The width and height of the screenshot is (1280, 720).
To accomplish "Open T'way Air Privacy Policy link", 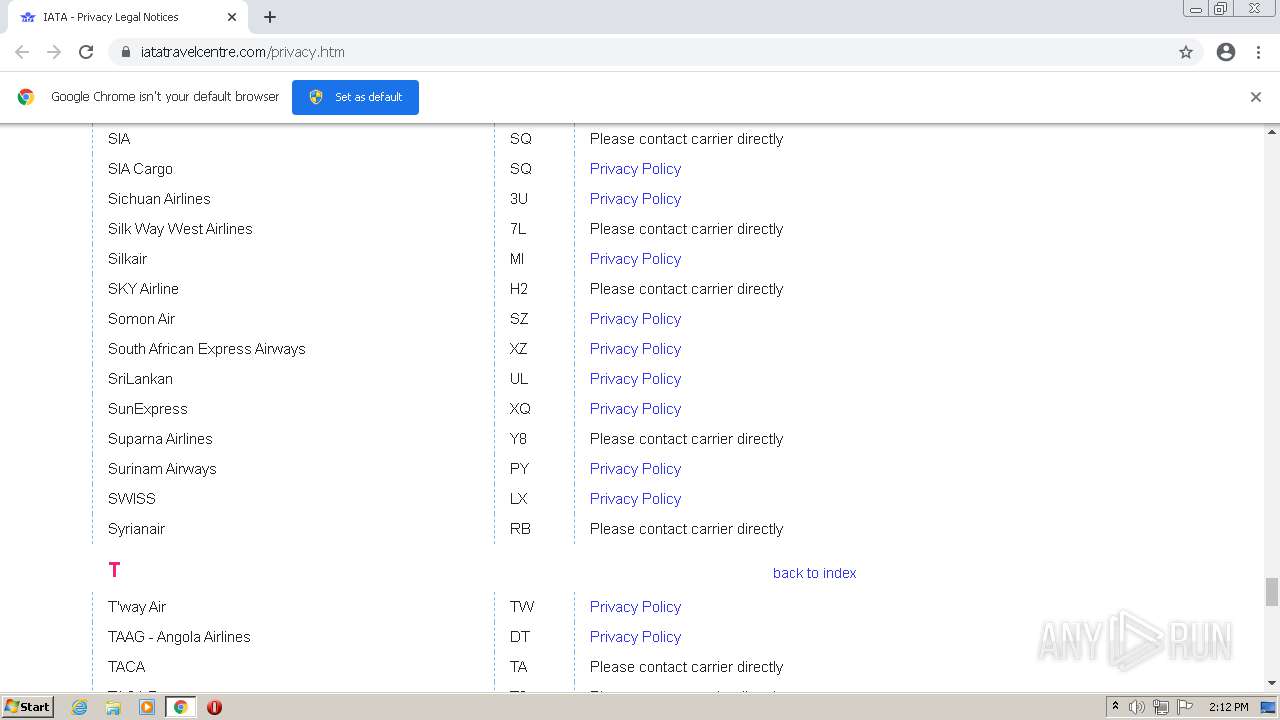I will click(635, 607).
